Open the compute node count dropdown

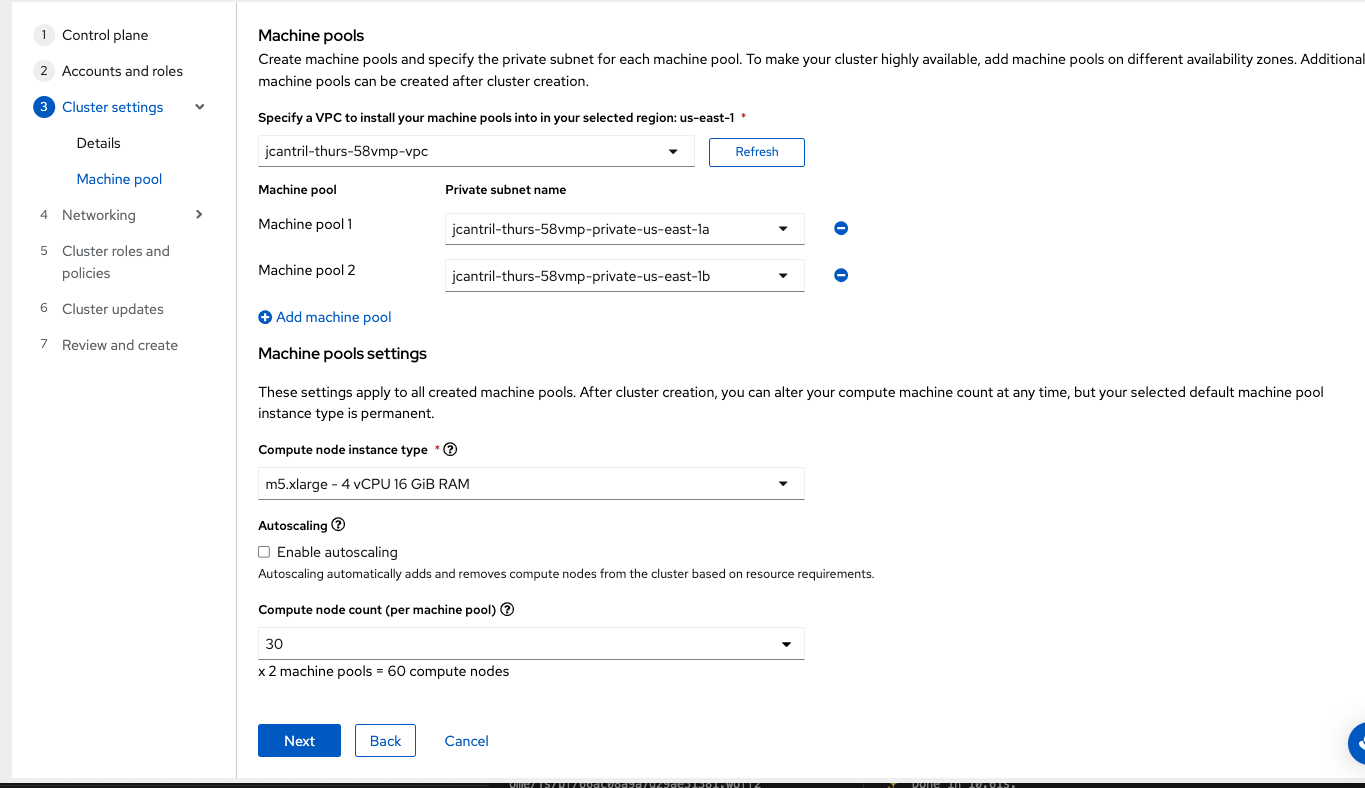[530, 644]
